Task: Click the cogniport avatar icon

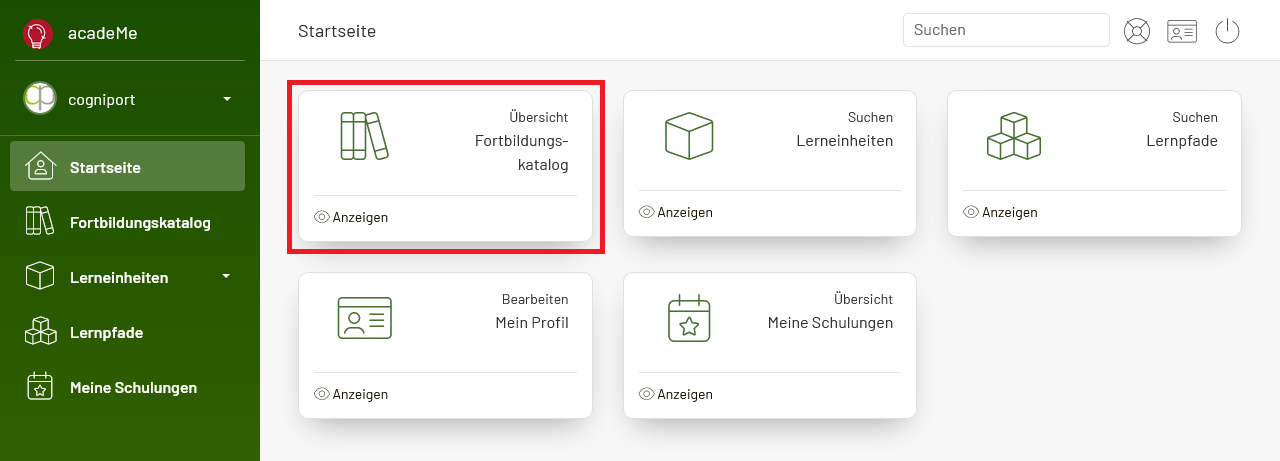Action: coord(40,98)
